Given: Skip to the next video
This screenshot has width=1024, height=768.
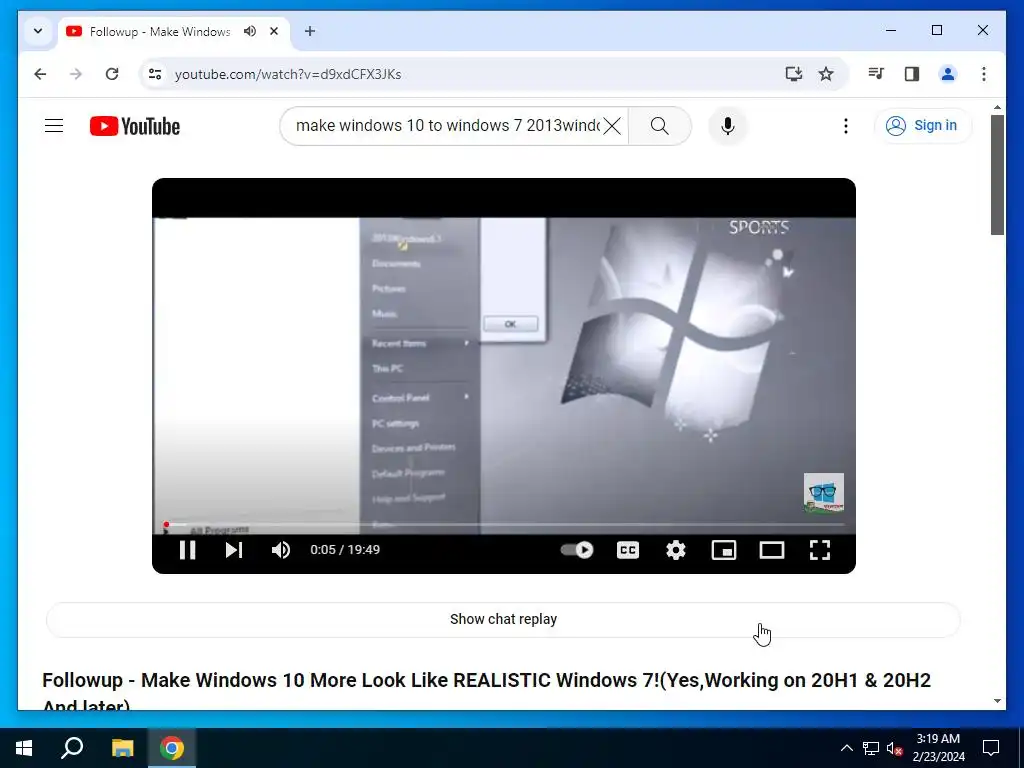Looking at the screenshot, I should click(x=234, y=550).
